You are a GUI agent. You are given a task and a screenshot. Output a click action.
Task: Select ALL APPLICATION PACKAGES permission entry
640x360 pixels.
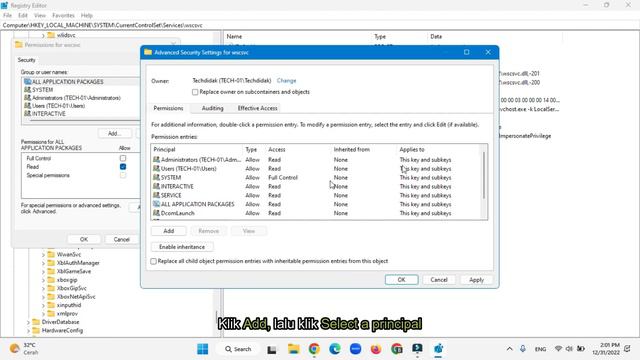coord(315,204)
